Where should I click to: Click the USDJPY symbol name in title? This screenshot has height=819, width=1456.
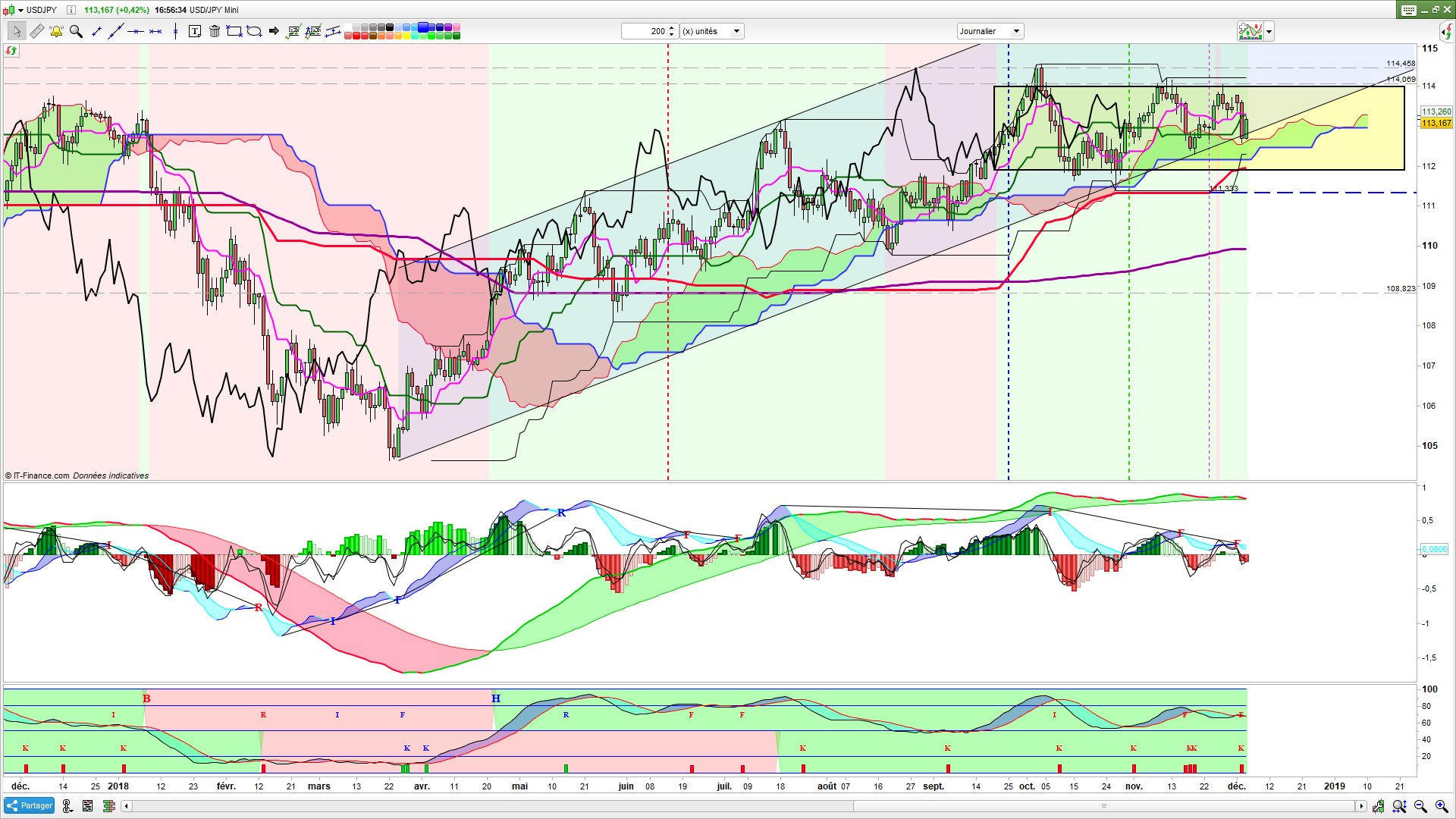click(x=42, y=10)
